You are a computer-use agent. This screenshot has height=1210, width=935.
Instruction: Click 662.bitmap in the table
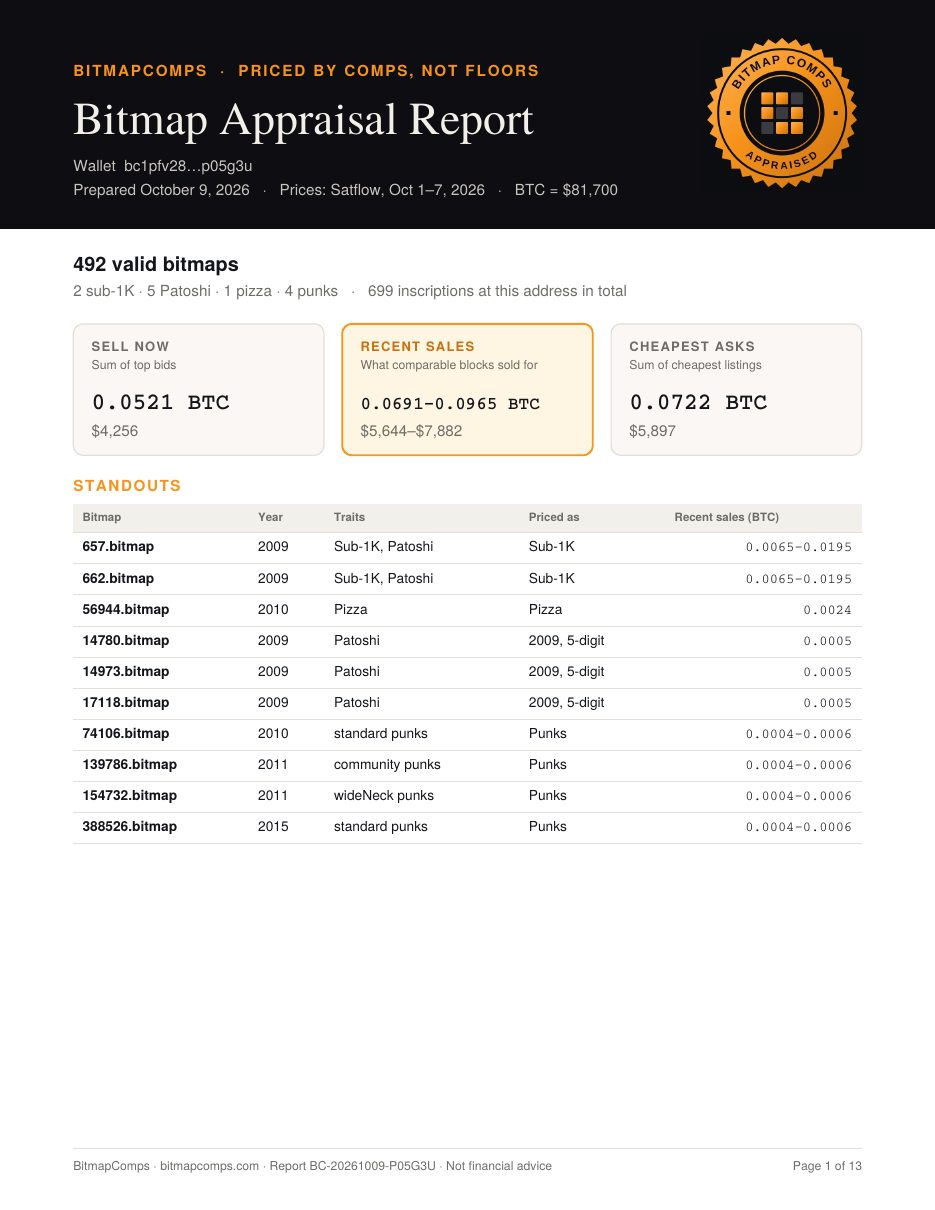(x=118, y=578)
